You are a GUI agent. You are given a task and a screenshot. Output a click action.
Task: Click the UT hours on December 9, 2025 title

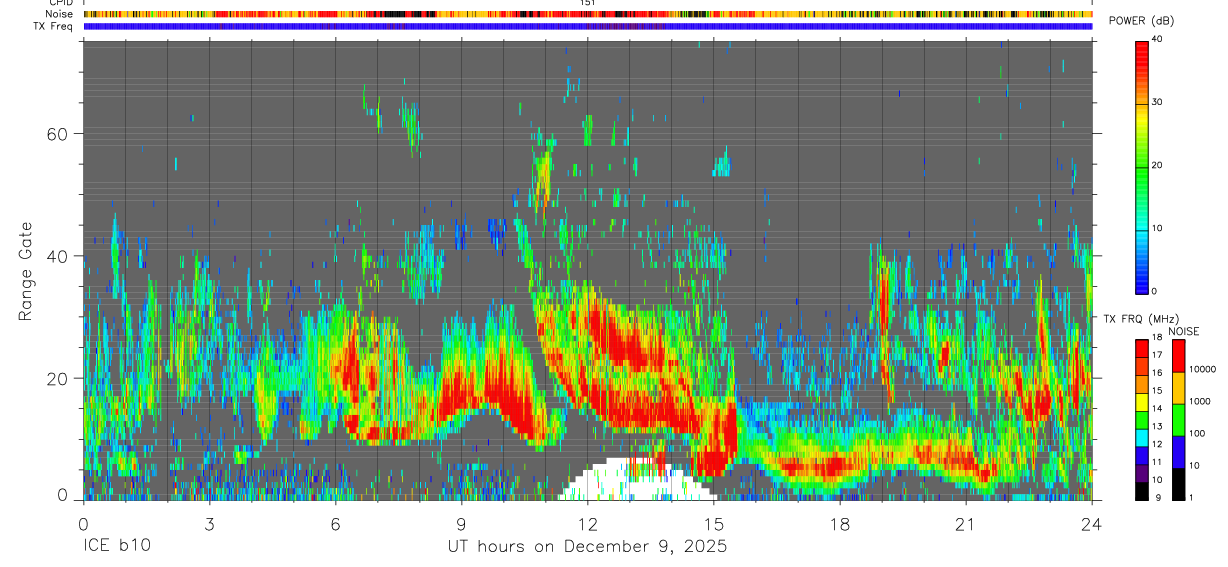click(587, 547)
